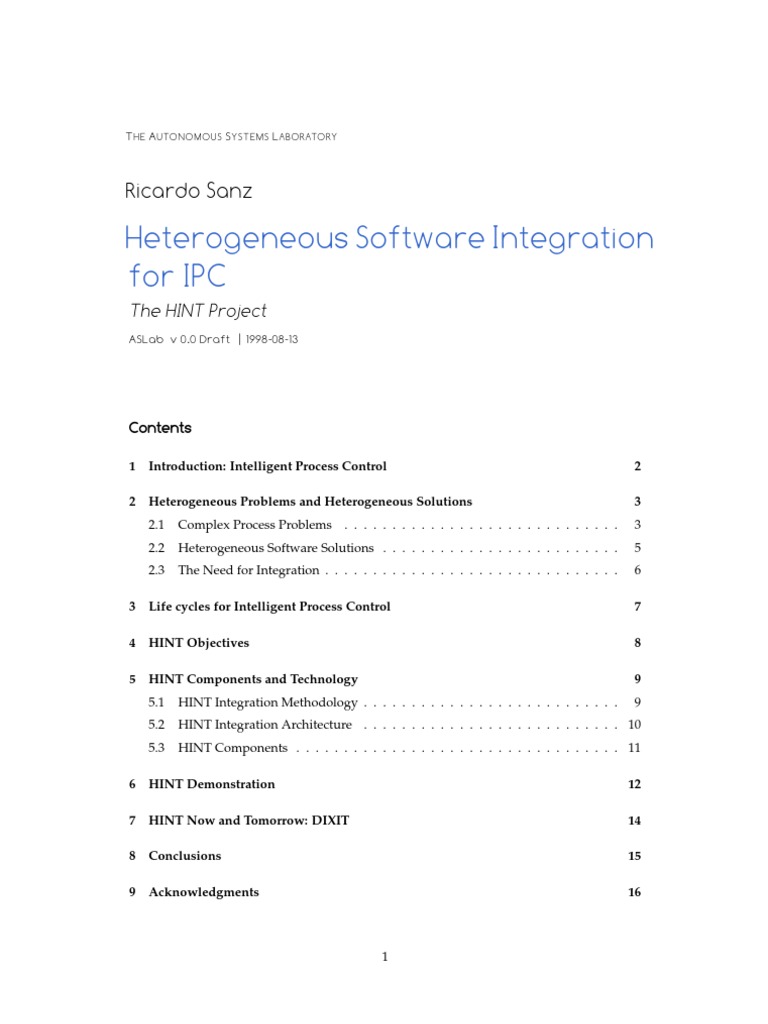768x1024 pixels.
Task: Click page number 12 beside HINT Demonstration
Action: tap(634, 784)
